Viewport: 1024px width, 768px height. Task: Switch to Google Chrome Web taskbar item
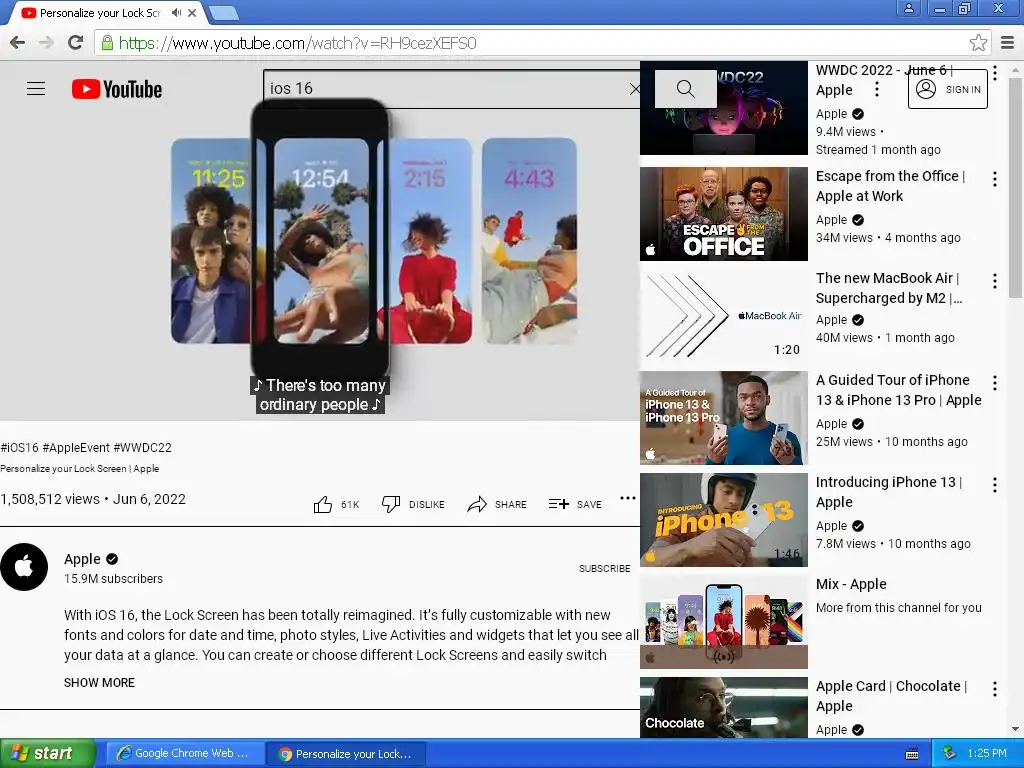[x=184, y=753]
